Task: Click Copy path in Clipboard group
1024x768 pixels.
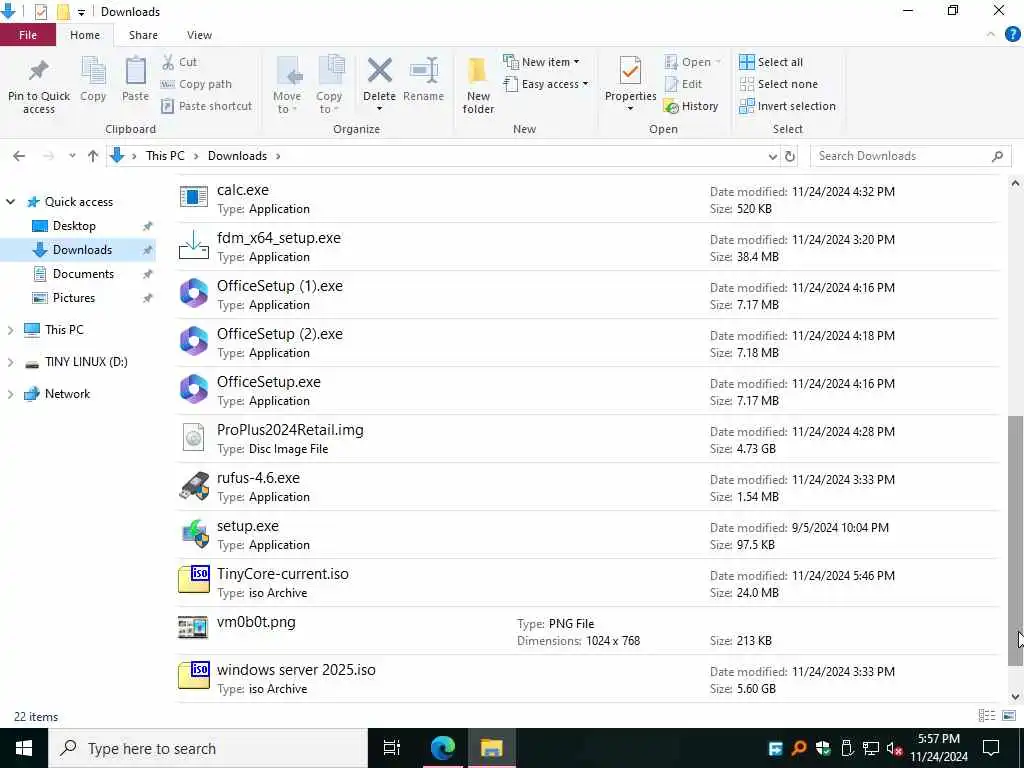Action: 196,84
